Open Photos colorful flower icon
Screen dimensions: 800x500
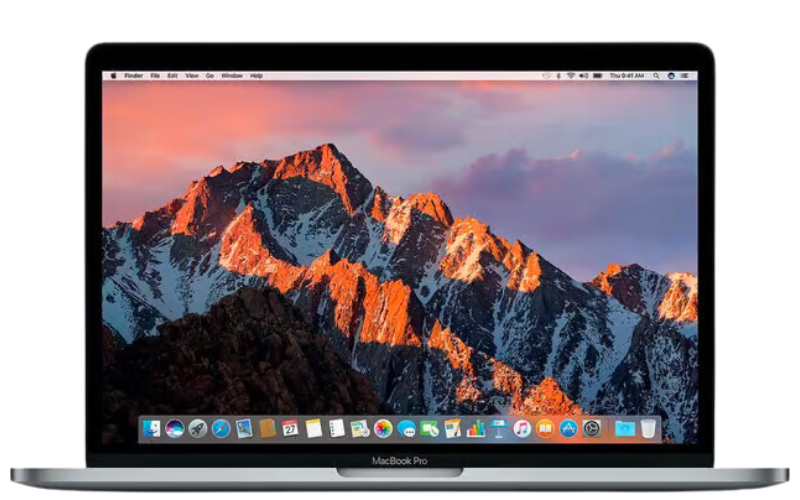pos(383,429)
